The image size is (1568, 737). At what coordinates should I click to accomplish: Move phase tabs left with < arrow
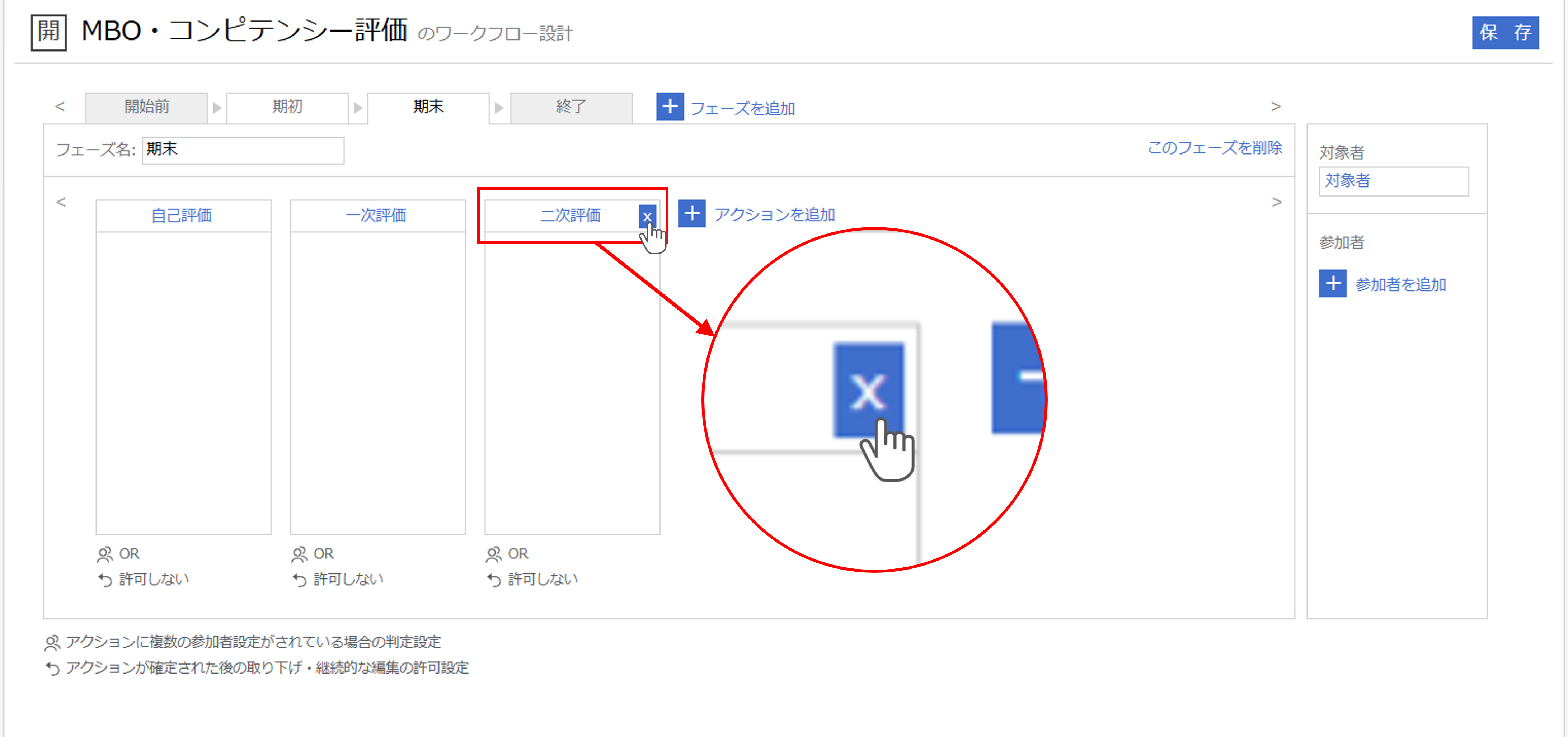[60, 107]
